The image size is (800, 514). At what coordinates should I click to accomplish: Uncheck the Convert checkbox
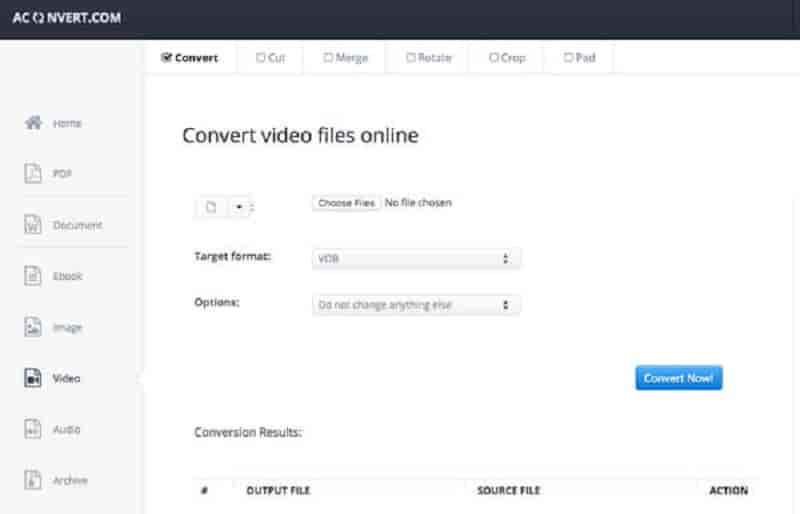tap(166, 58)
